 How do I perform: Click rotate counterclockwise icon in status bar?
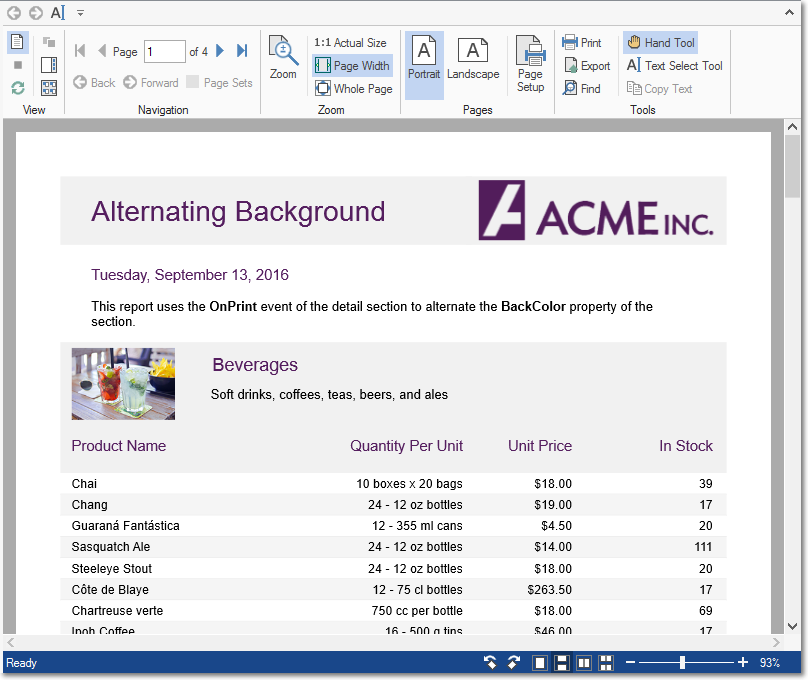tap(491, 663)
